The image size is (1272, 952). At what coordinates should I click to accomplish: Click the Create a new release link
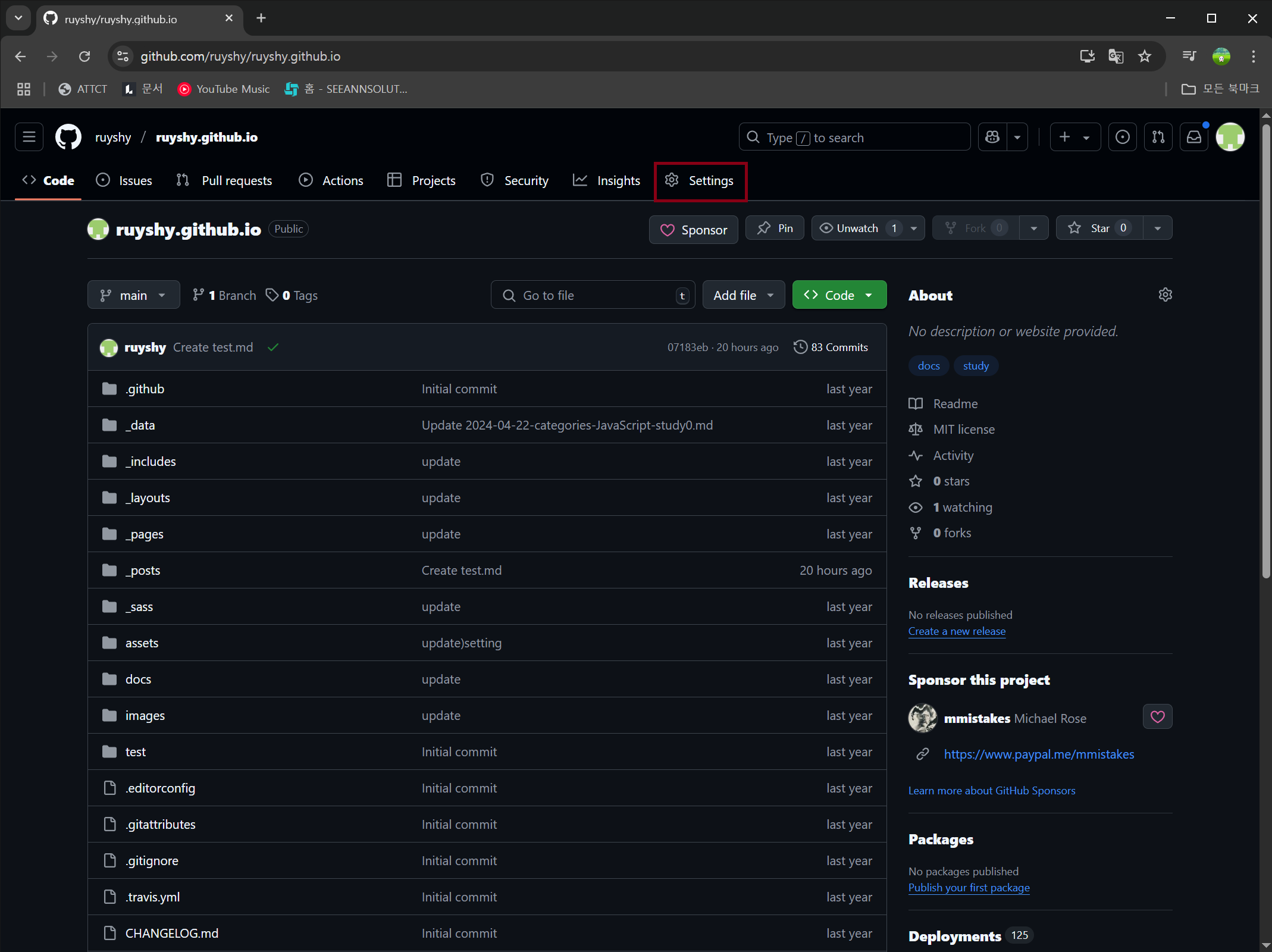[957, 631]
